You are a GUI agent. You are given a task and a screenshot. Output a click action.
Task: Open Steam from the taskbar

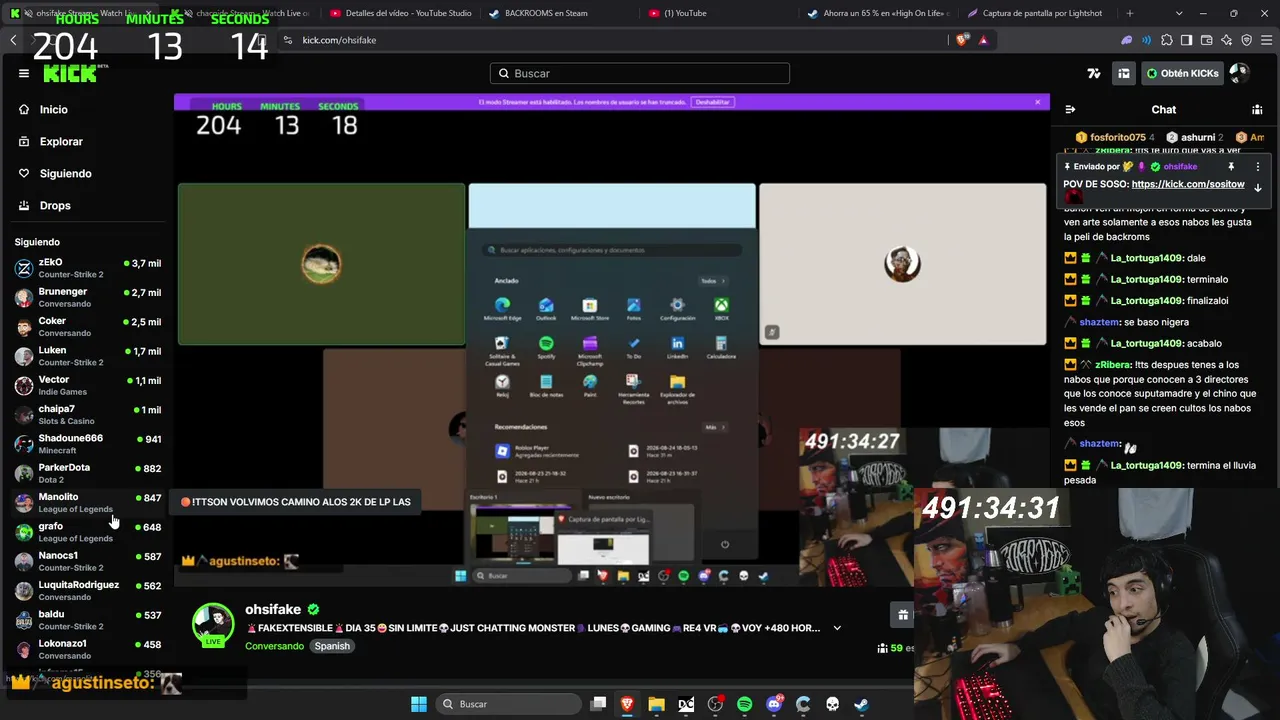(861, 704)
